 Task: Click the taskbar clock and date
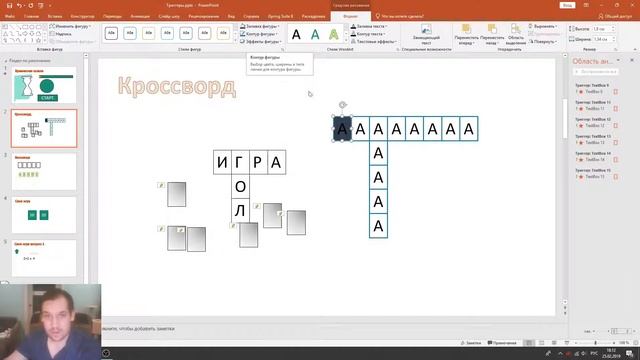[611, 353]
